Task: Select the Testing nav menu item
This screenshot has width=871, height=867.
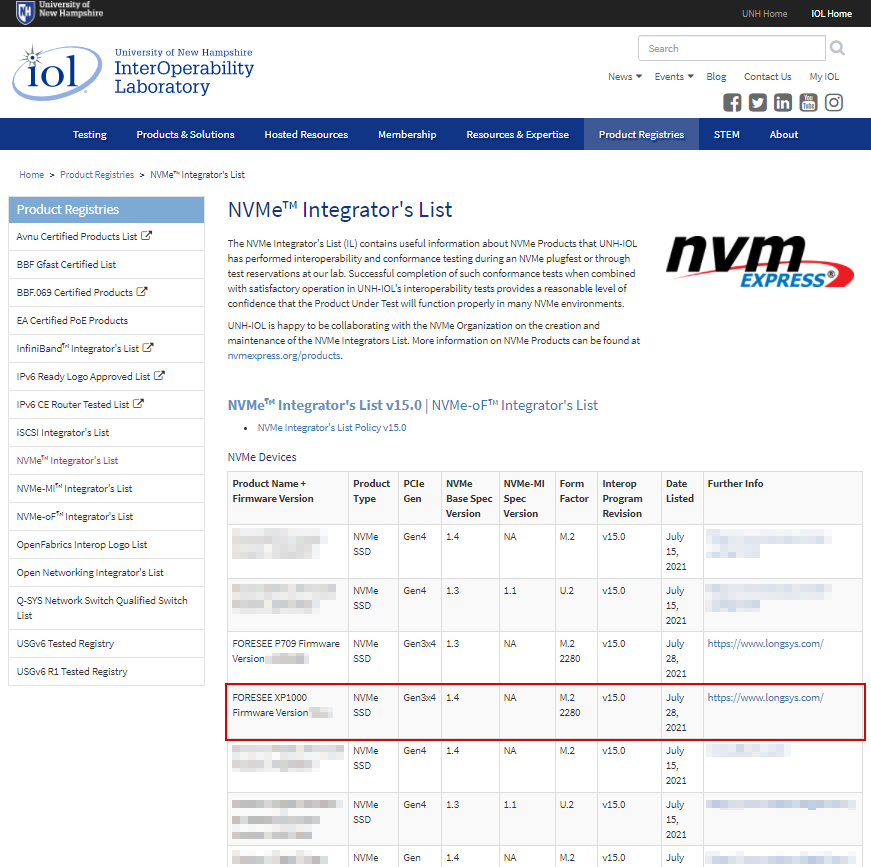Action: click(x=90, y=135)
